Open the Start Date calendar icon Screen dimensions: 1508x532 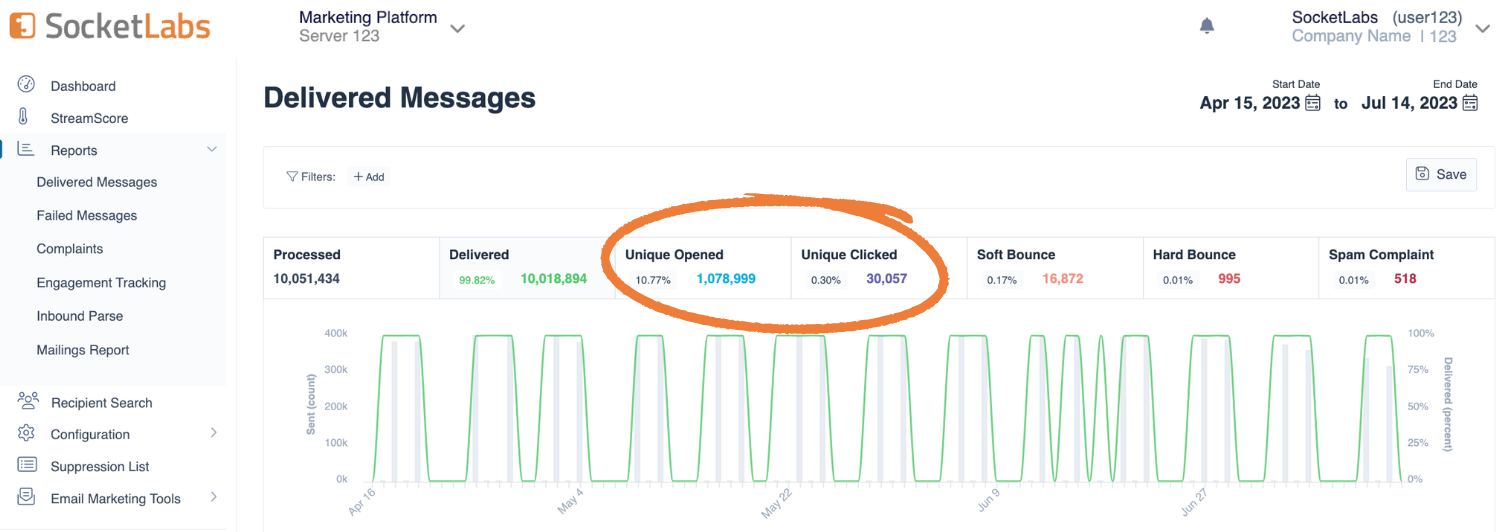pyautogui.click(x=1313, y=103)
